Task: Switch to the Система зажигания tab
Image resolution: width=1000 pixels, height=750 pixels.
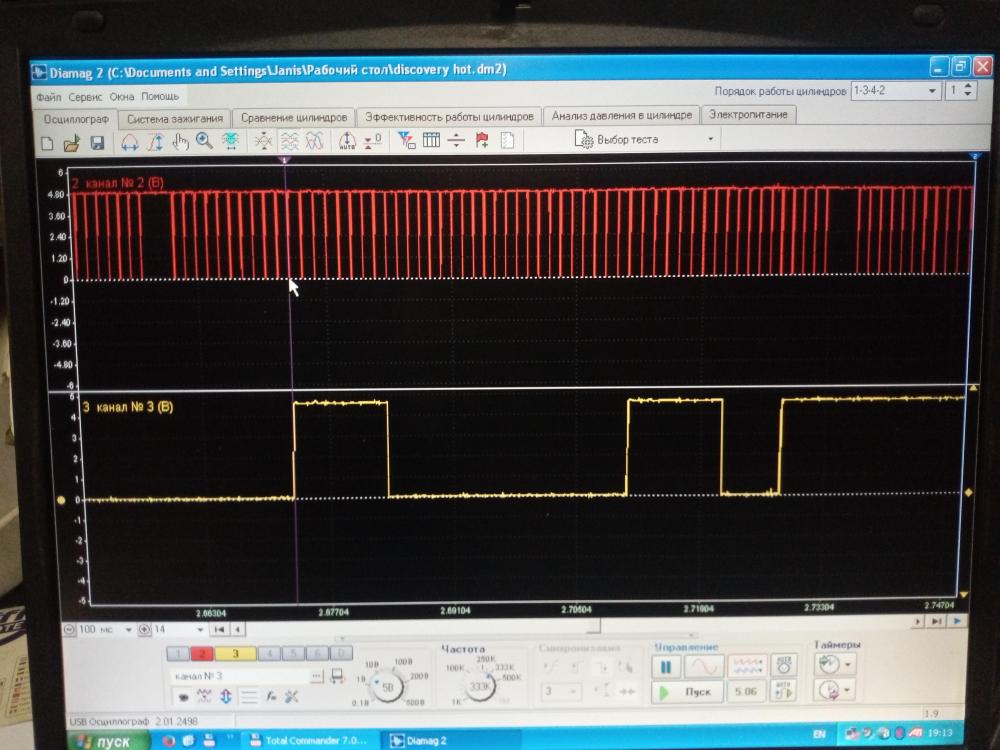Action: point(175,119)
